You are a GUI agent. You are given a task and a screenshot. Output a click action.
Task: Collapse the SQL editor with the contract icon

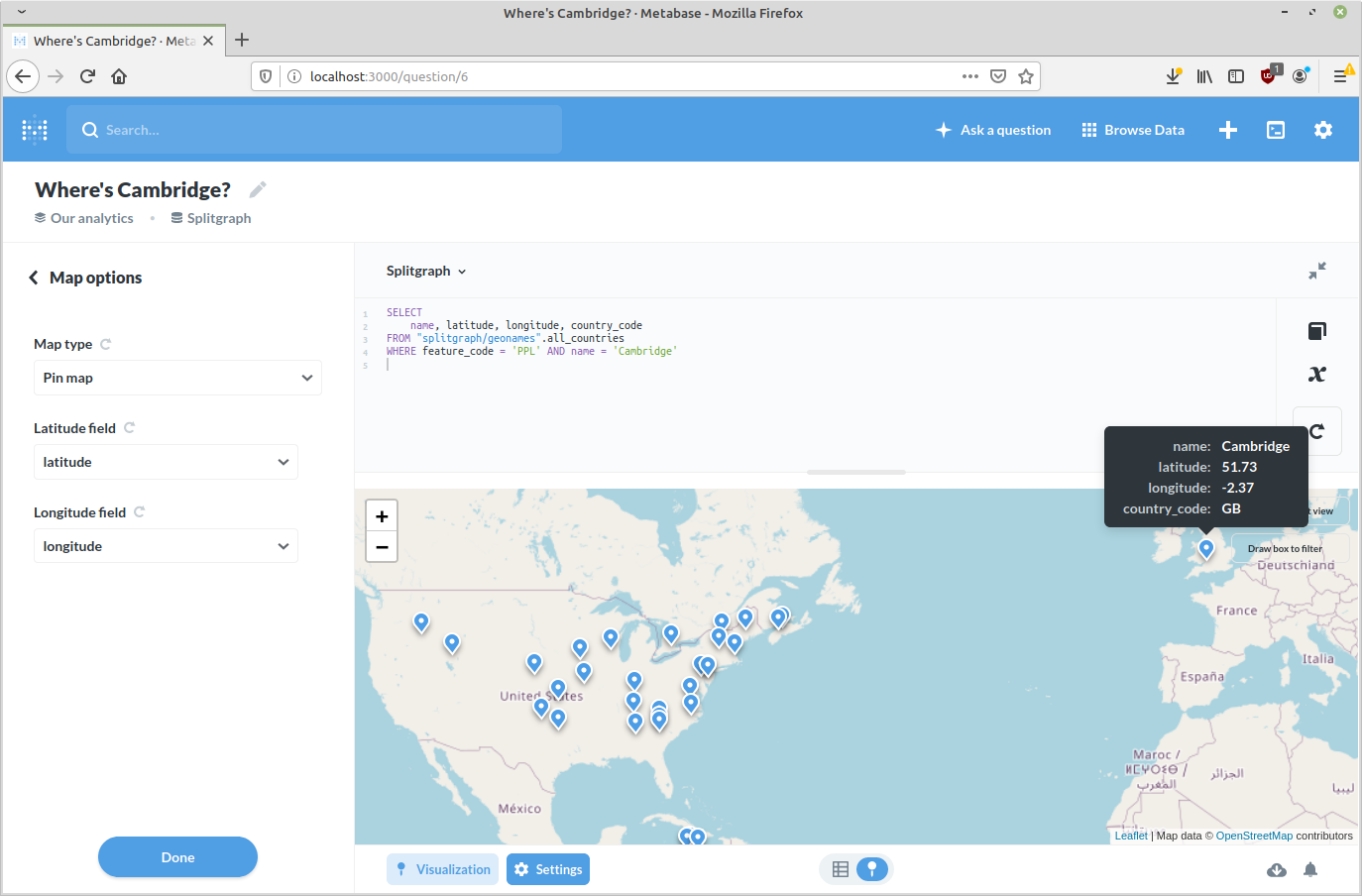click(x=1317, y=271)
